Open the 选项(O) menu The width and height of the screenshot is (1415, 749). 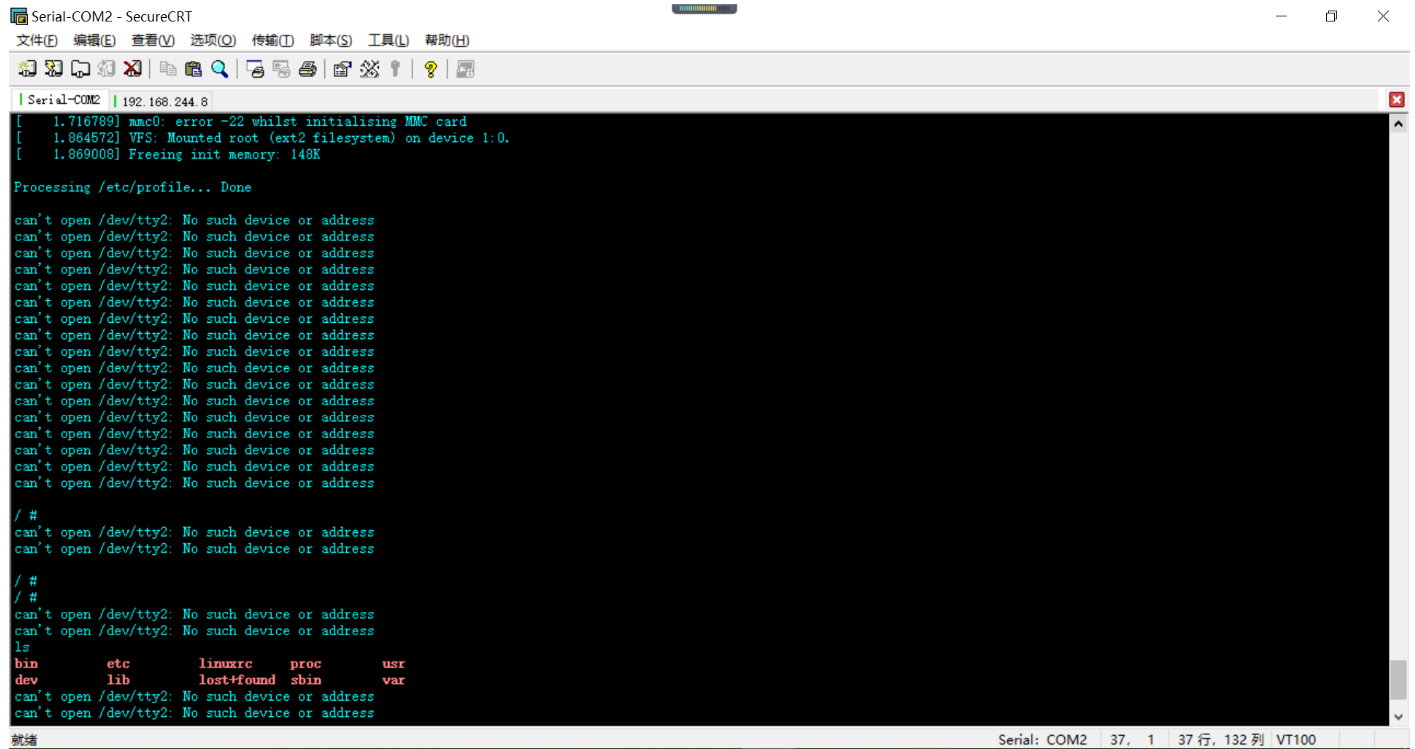pos(213,40)
